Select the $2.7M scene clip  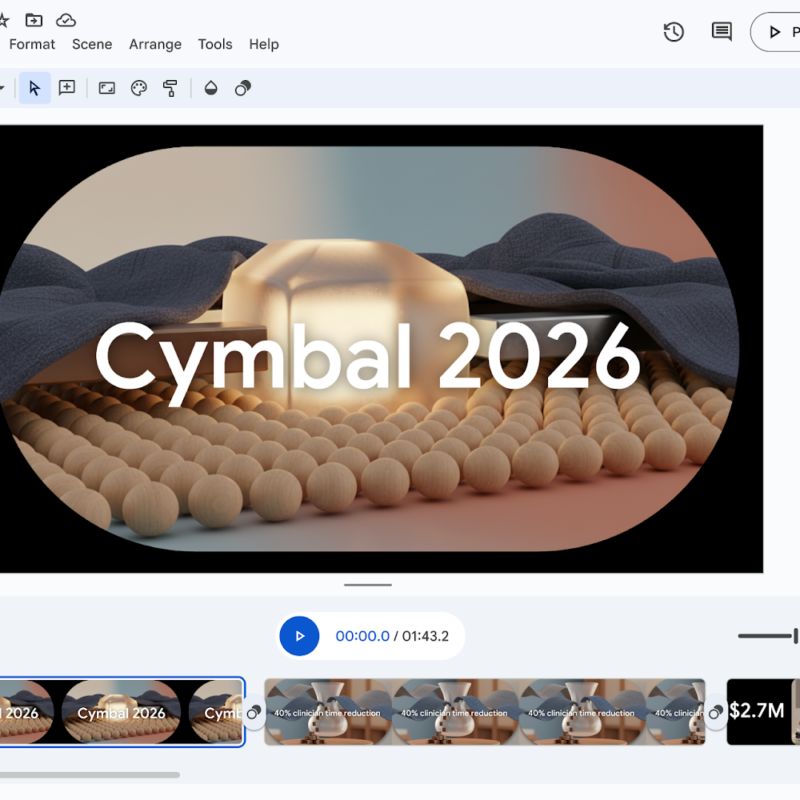[x=763, y=712]
